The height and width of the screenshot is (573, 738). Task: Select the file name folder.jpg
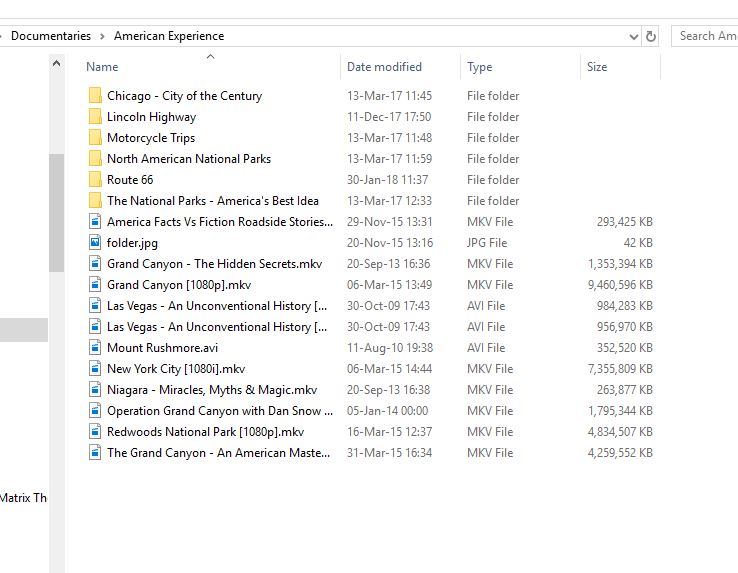[132, 243]
